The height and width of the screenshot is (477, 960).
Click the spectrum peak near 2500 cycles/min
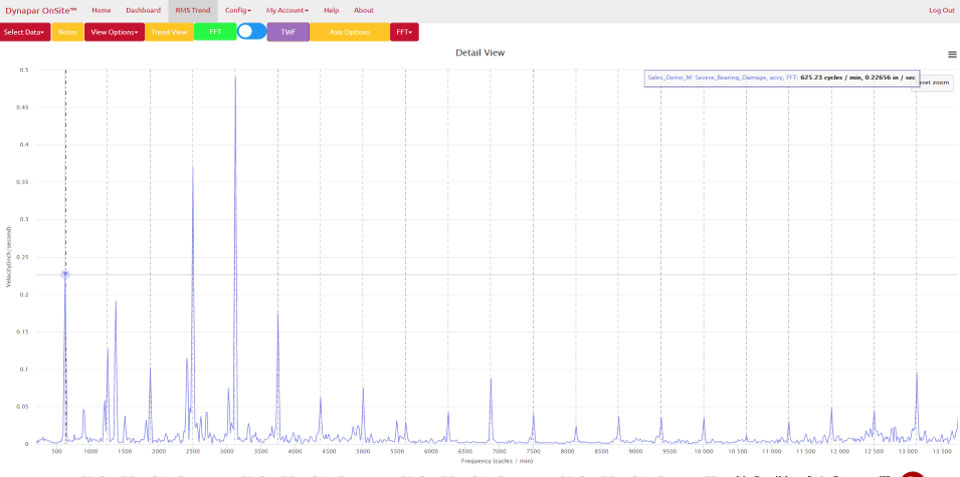pos(193,167)
